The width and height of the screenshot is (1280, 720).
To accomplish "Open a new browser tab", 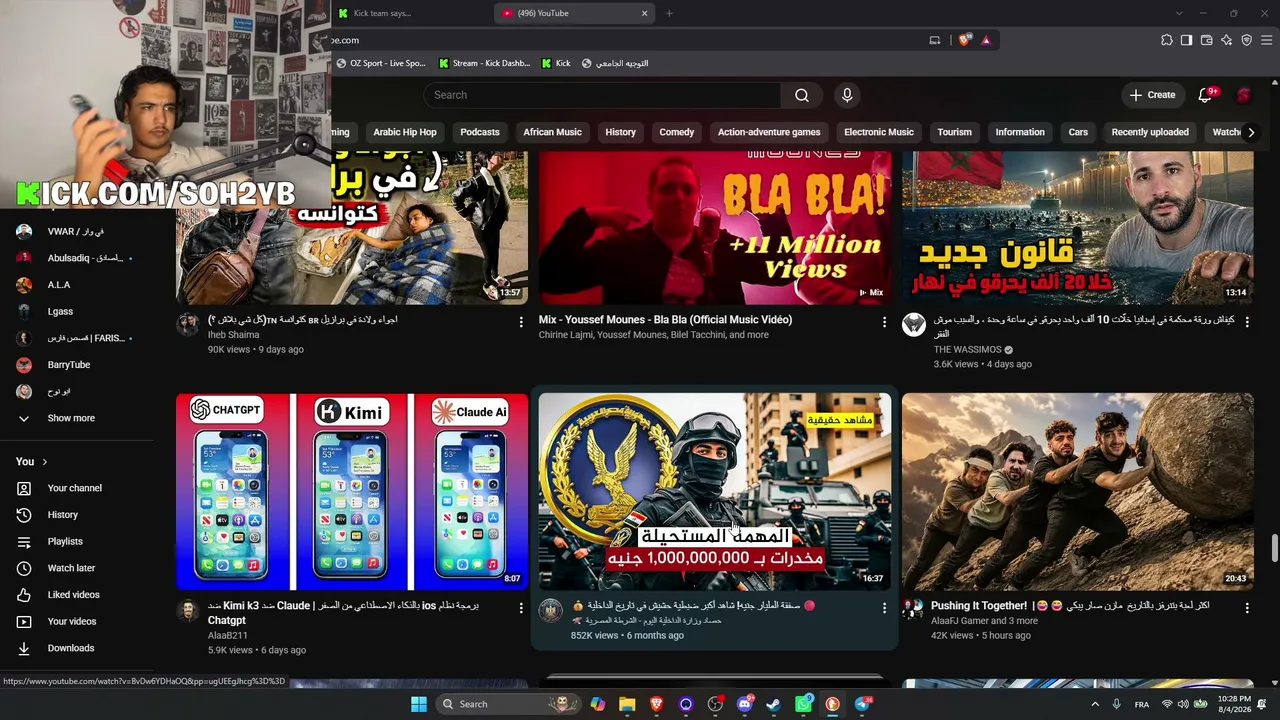I will [669, 13].
